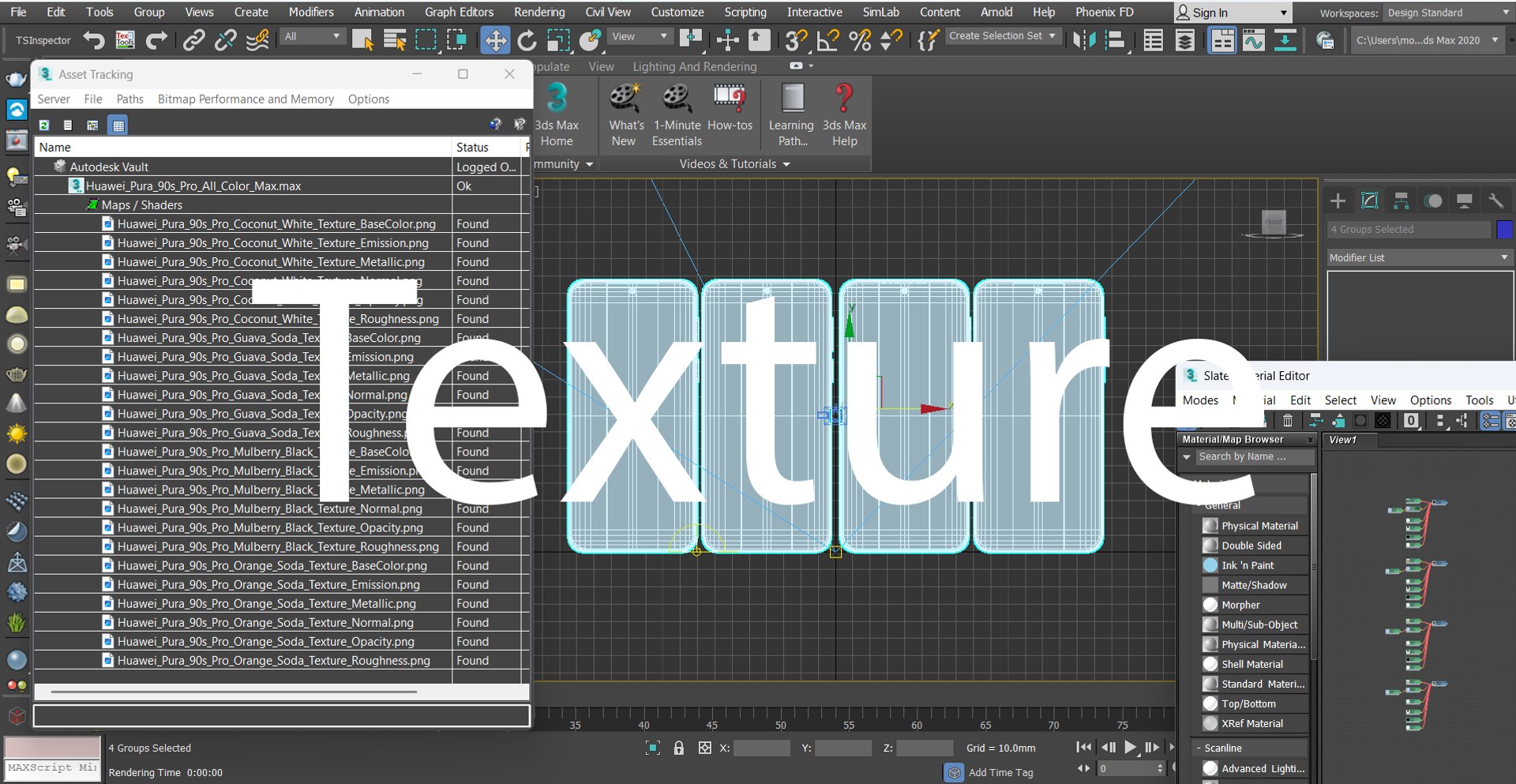The width and height of the screenshot is (1516, 784).
Task: Open the Graph Editors menu
Action: click(459, 12)
